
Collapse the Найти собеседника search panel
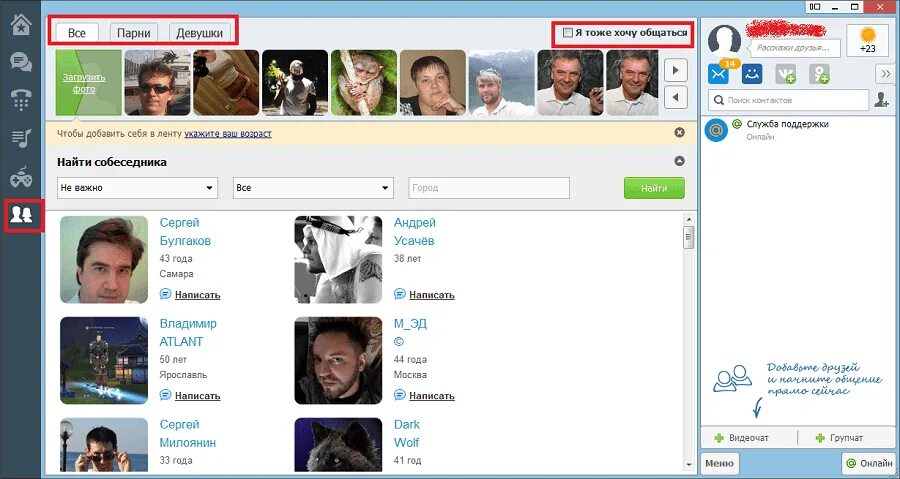pyautogui.click(x=680, y=161)
